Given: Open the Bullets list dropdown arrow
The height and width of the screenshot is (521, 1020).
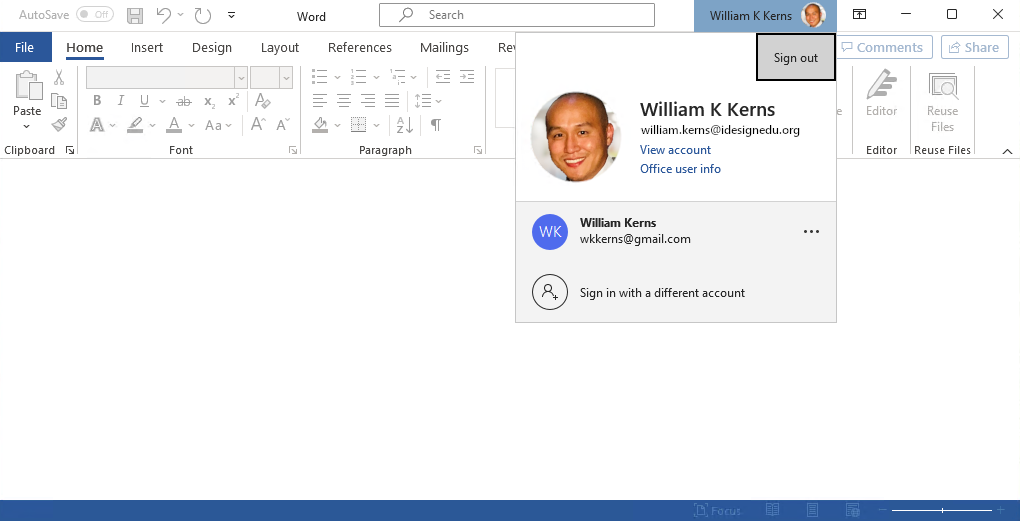Looking at the screenshot, I should pos(337,77).
